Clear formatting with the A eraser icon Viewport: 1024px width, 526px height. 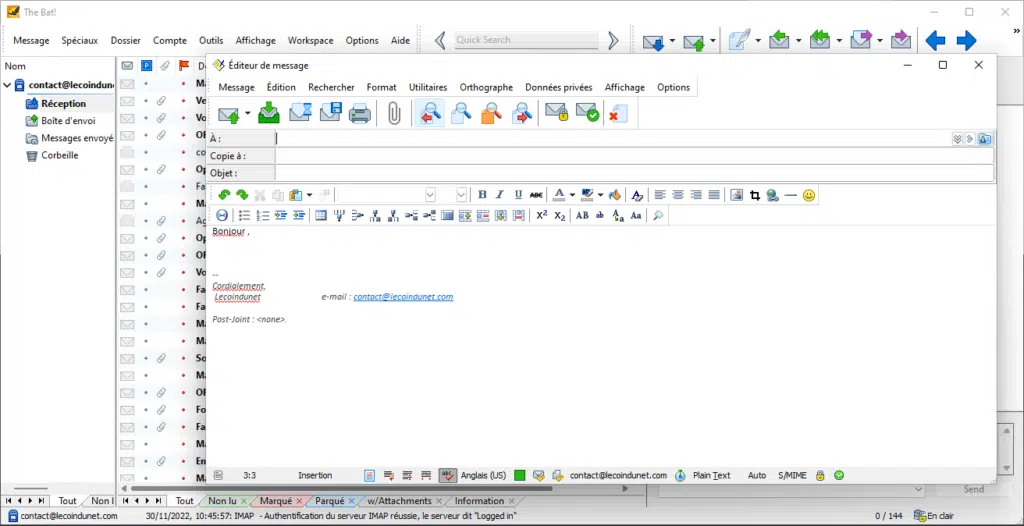click(x=637, y=195)
